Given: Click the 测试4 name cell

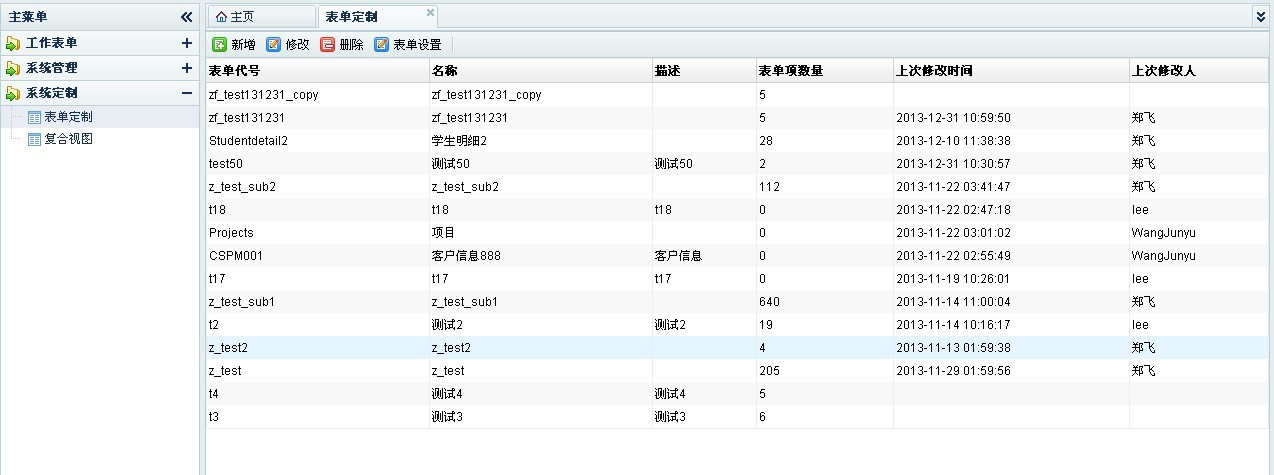Looking at the screenshot, I should pos(540,394).
